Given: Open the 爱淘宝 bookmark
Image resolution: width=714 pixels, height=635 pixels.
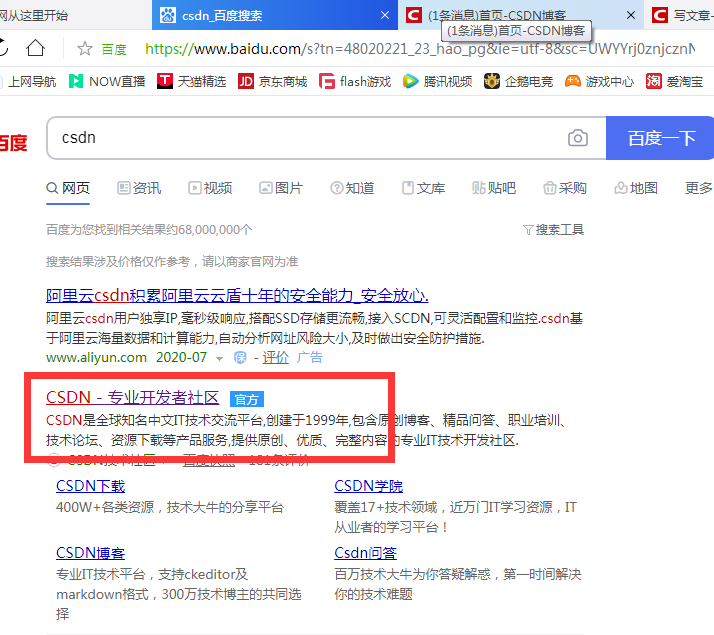Looking at the screenshot, I should pos(674,81).
